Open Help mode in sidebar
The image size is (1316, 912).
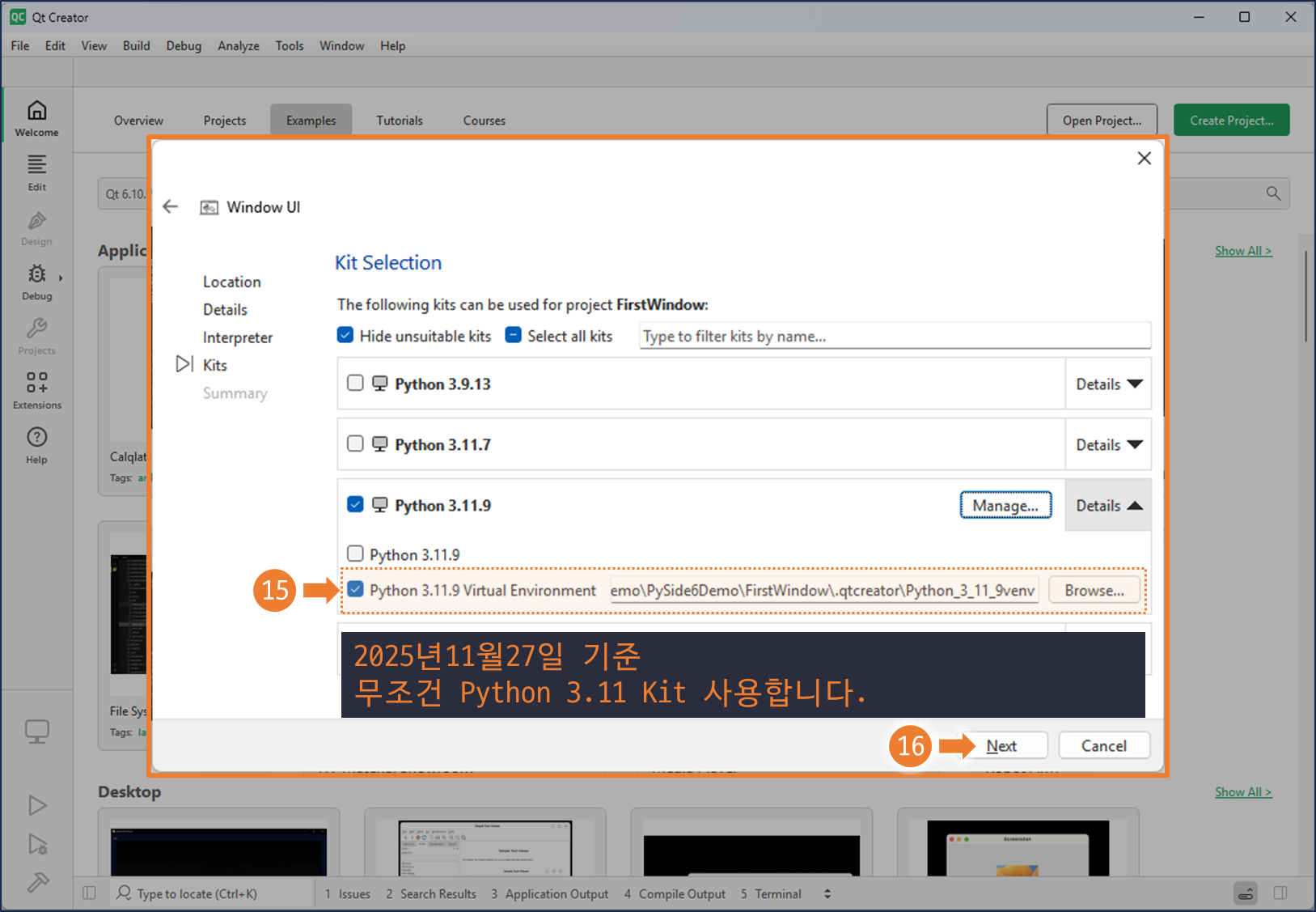coord(36,446)
